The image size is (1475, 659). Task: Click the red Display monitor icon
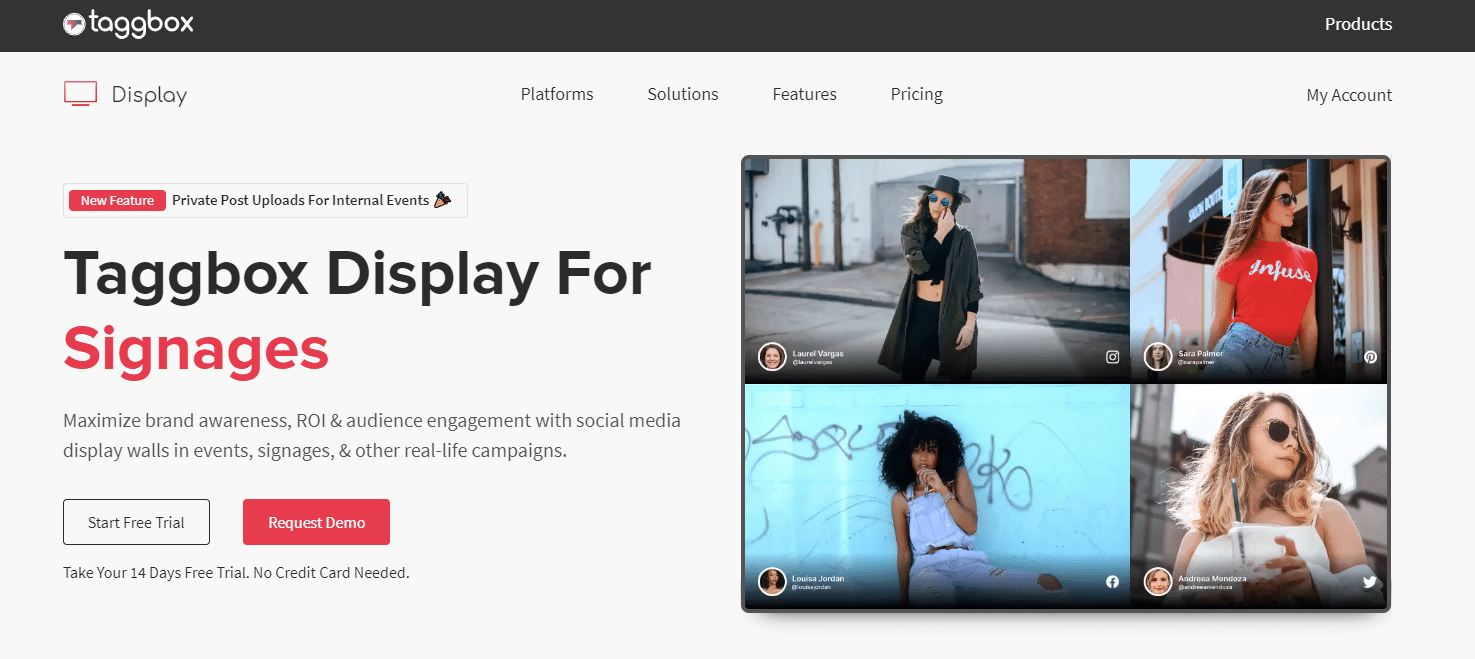80,94
